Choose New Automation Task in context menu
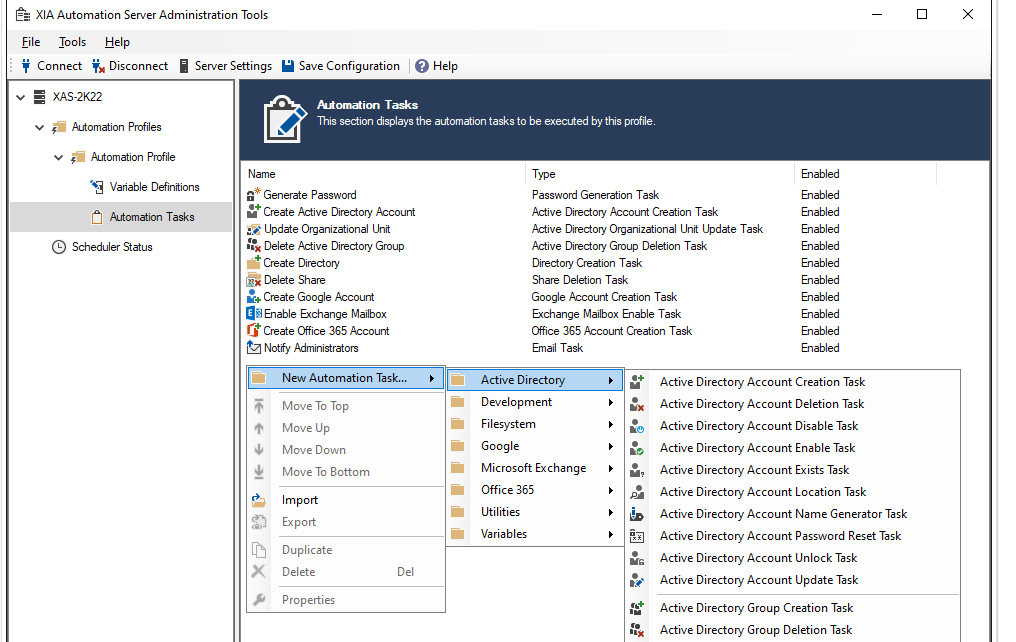The image size is (1016, 642). coord(346,378)
